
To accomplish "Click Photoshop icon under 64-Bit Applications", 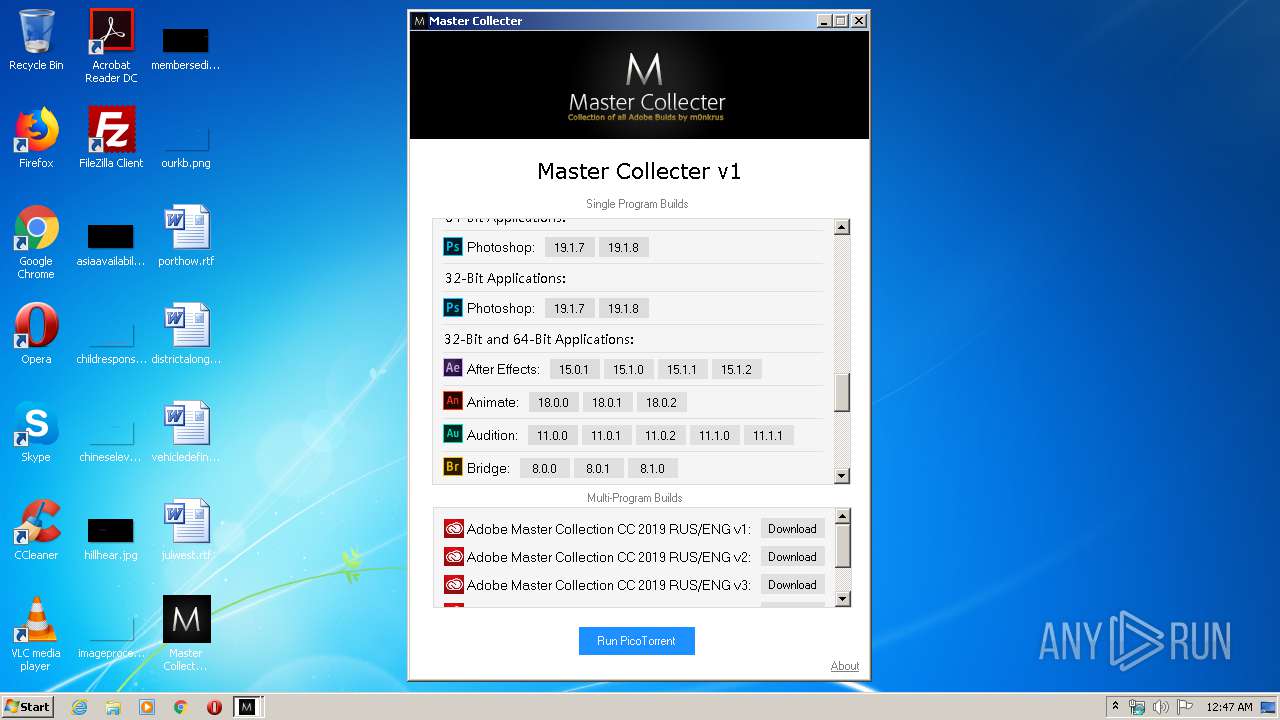I will click(x=453, y=247).
